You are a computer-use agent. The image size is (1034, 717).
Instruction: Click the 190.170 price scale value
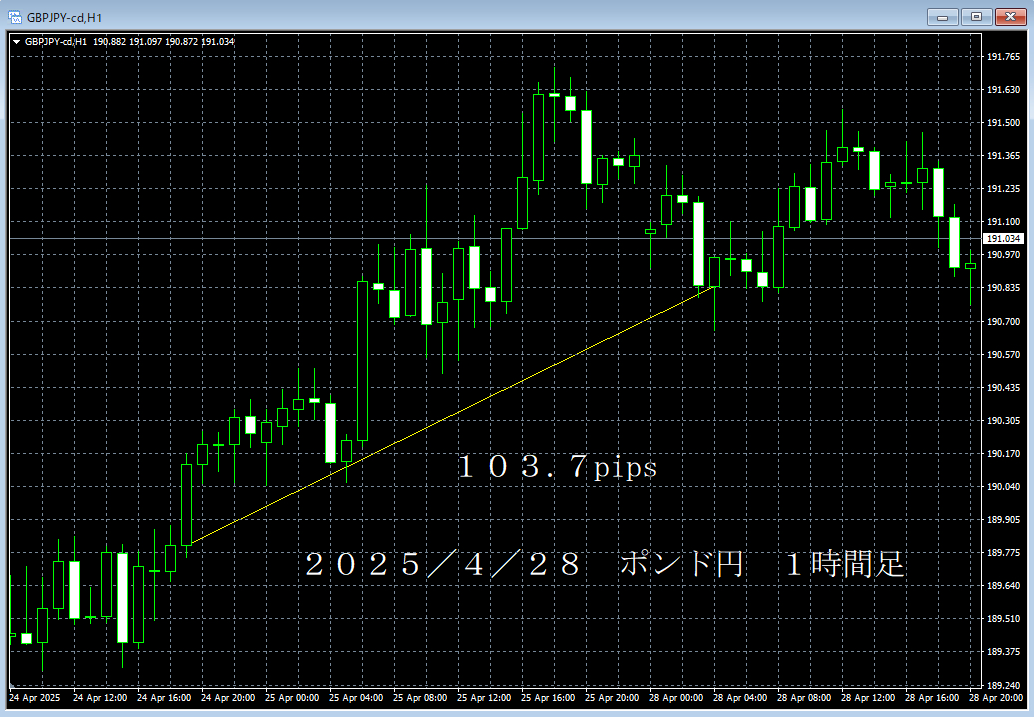pyautogui.click(x=1003, y=453)
